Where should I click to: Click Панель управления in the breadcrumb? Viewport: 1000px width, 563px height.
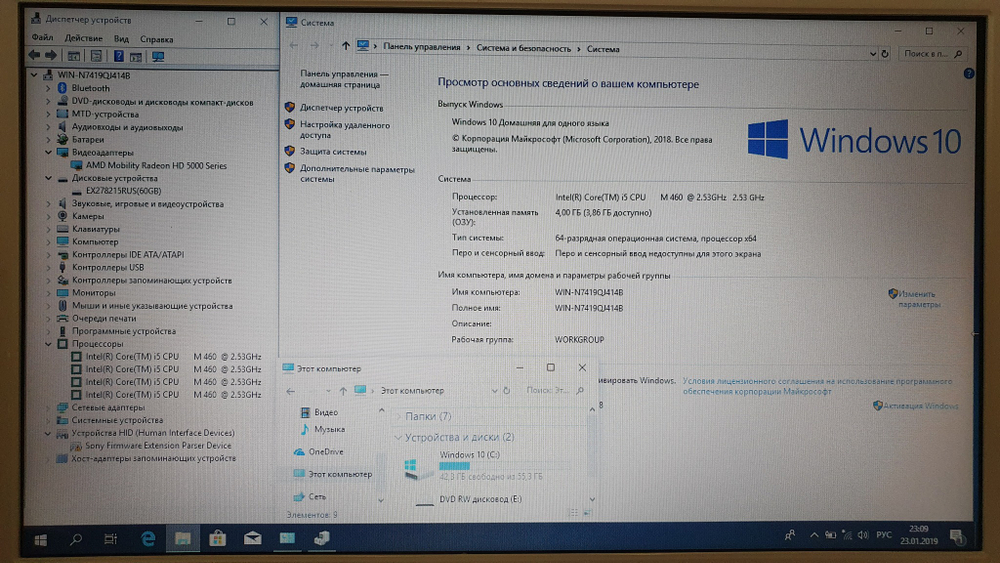click(x=422, y=47)
